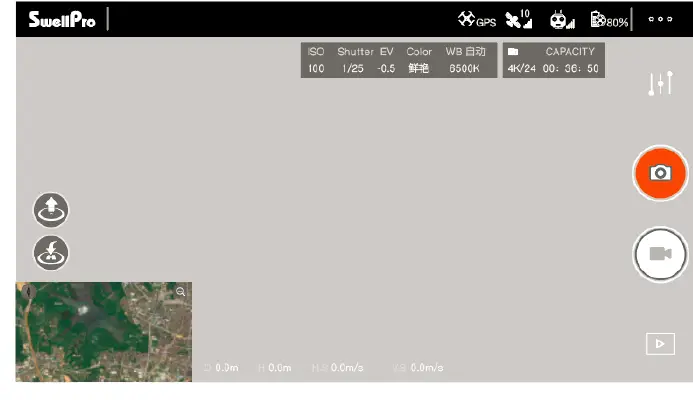Take a photo with the orange shutter button
693x400 pixels.
(x=660, y=173)
